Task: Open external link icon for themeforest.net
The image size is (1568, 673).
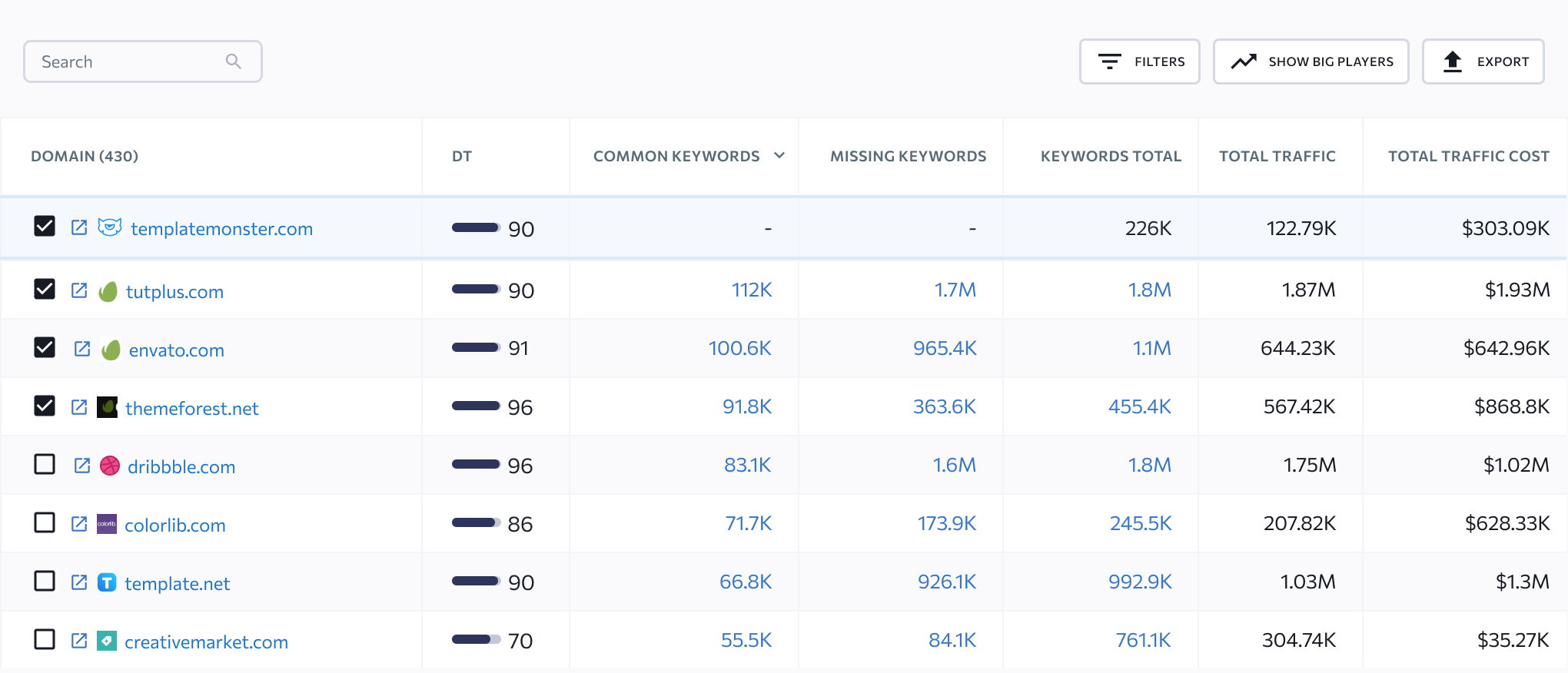Action: coord(79,407)
